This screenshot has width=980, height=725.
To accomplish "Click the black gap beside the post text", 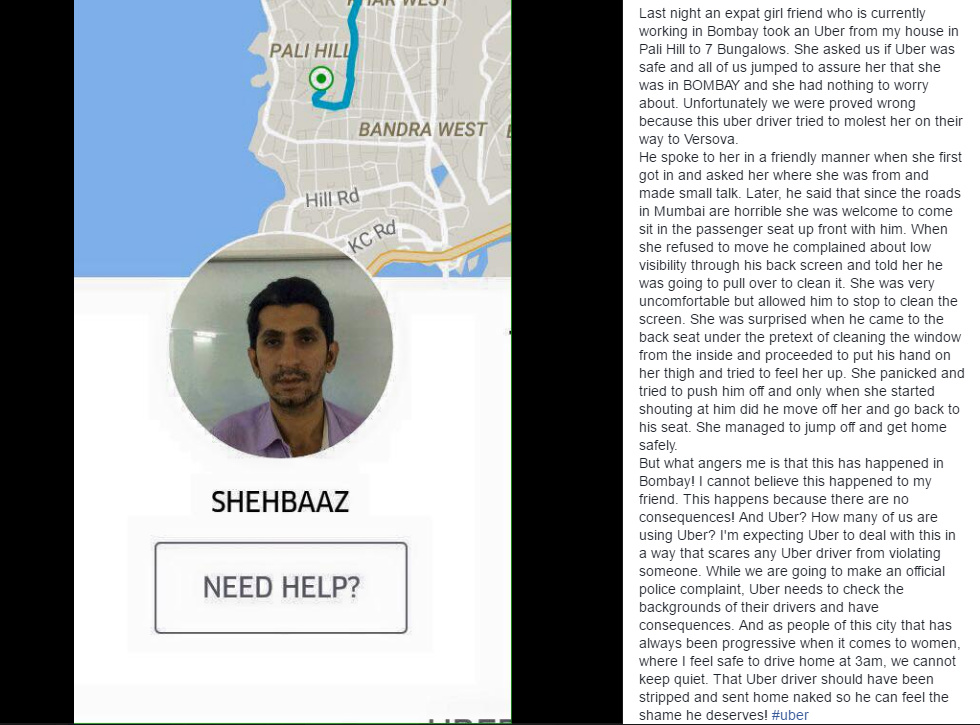I will click(x=567, y=362).
